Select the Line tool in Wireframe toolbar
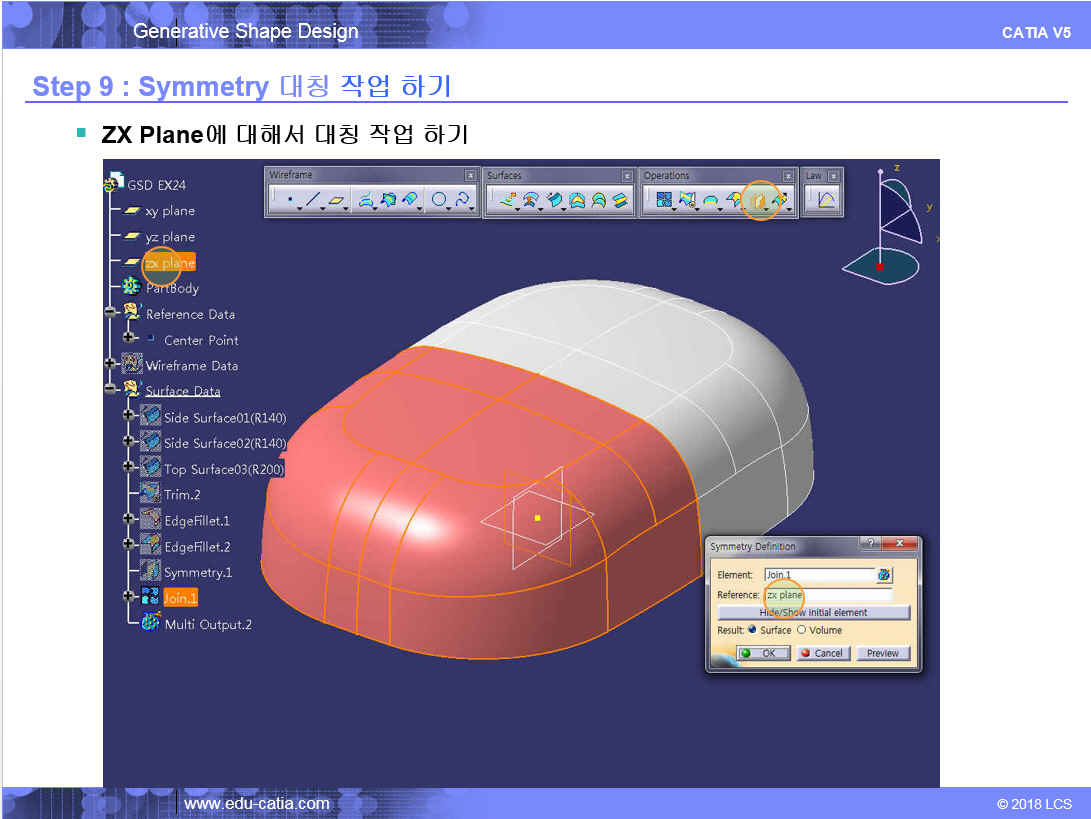The image size is (1091, 819). (313, 201)
